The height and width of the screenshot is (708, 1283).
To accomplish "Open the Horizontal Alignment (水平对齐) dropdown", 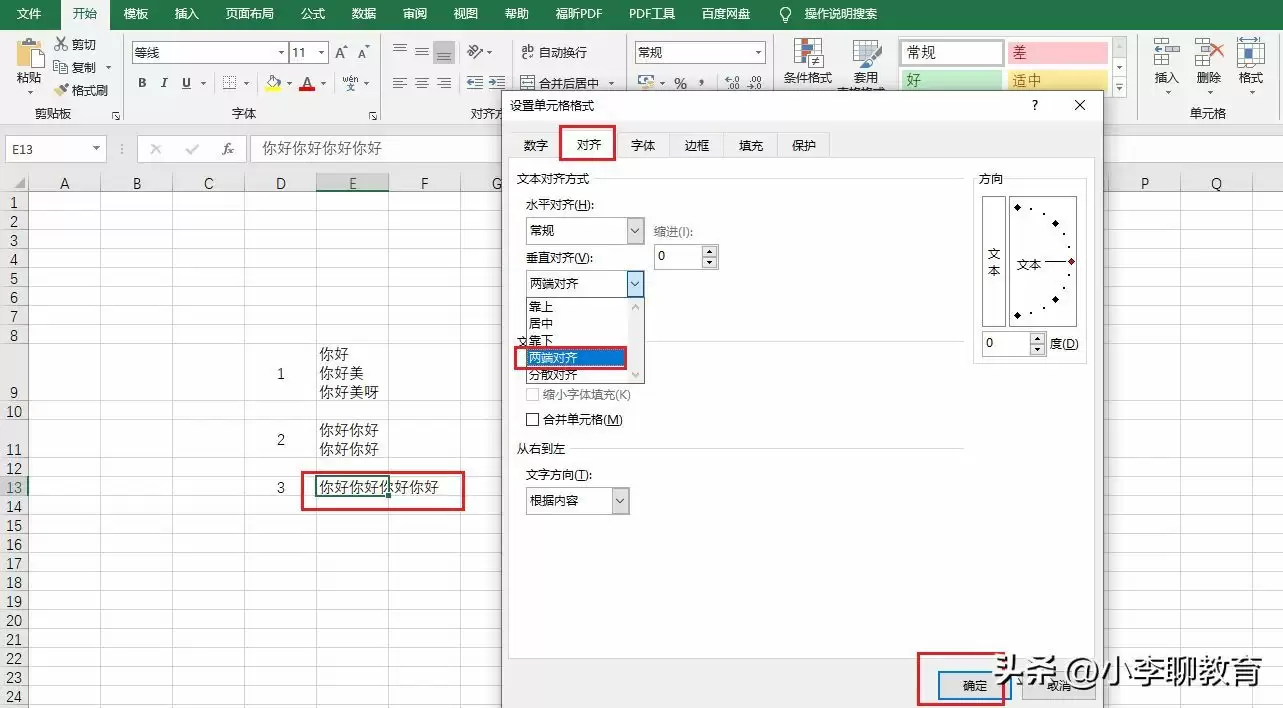I will click(x=633, y=231).
